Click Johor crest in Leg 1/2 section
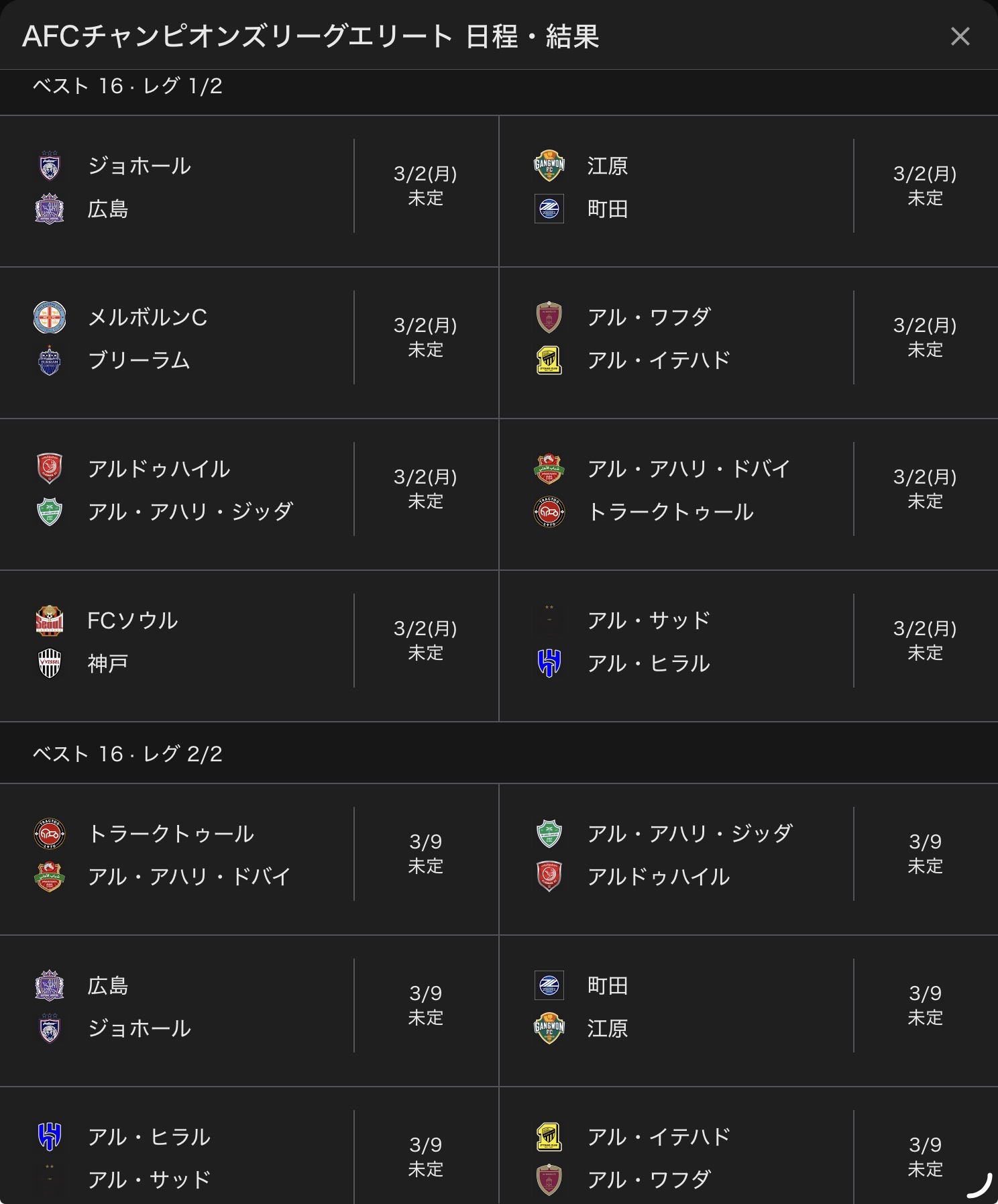The image size is (998, 1204). 50,166
